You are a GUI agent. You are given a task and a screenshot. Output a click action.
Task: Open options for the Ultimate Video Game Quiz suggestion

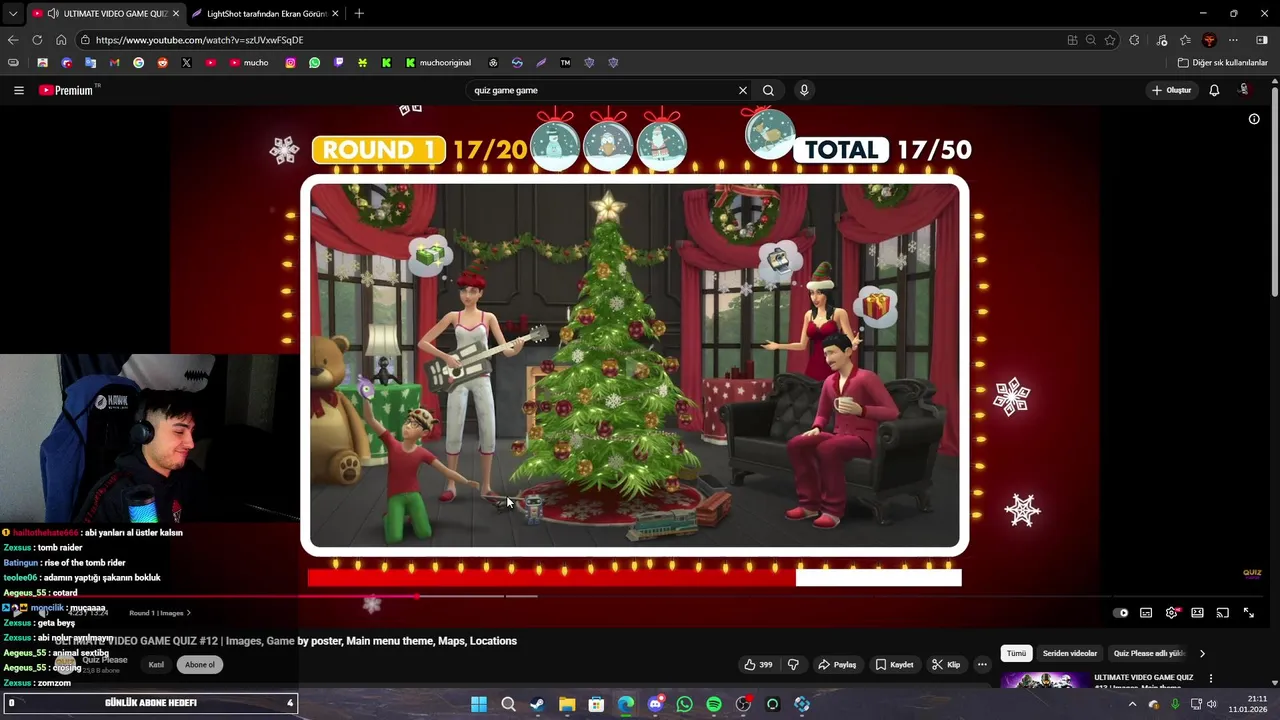[x=1211, y=678]
